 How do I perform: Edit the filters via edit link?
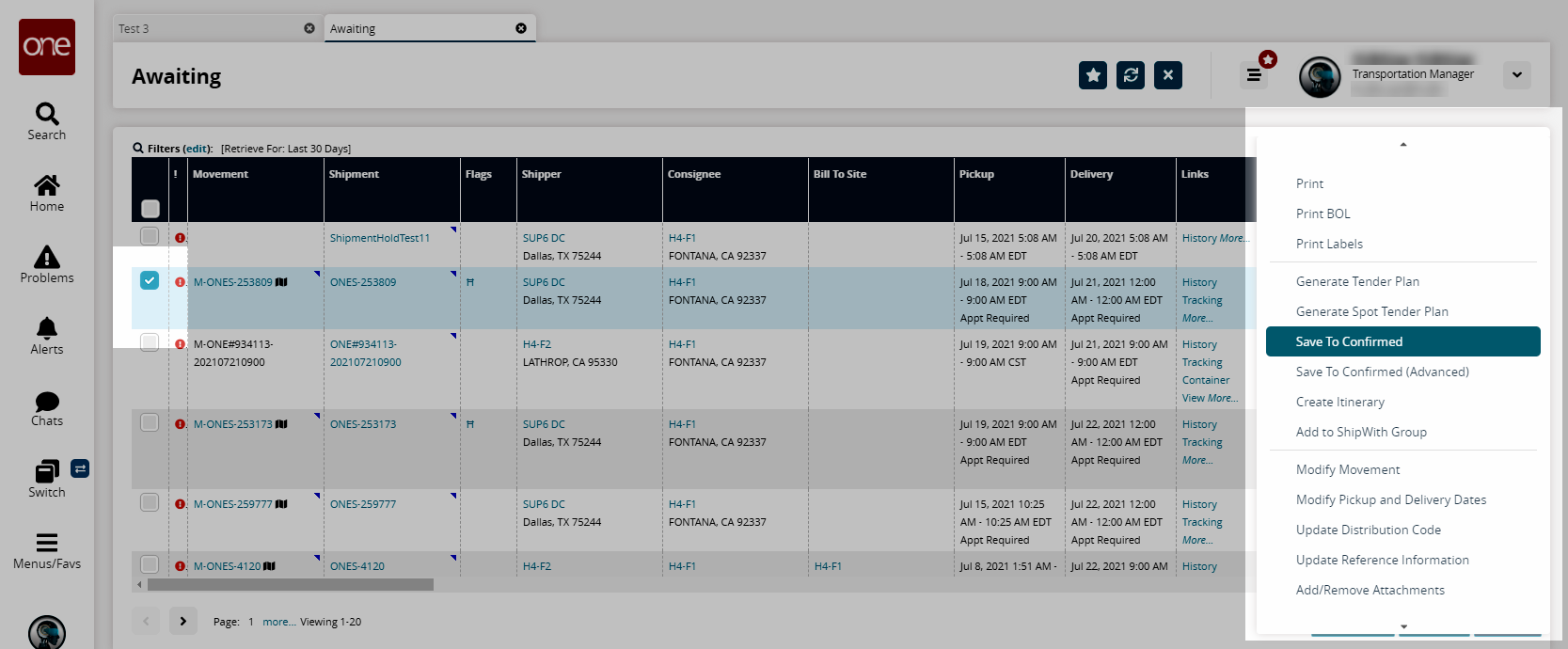(197, 149)
